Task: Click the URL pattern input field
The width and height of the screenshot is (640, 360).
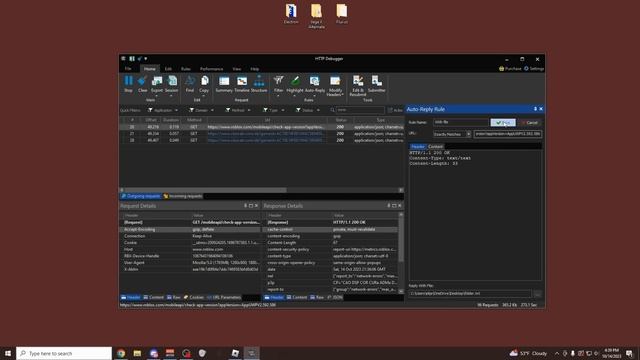Action: tap(508, 134)
